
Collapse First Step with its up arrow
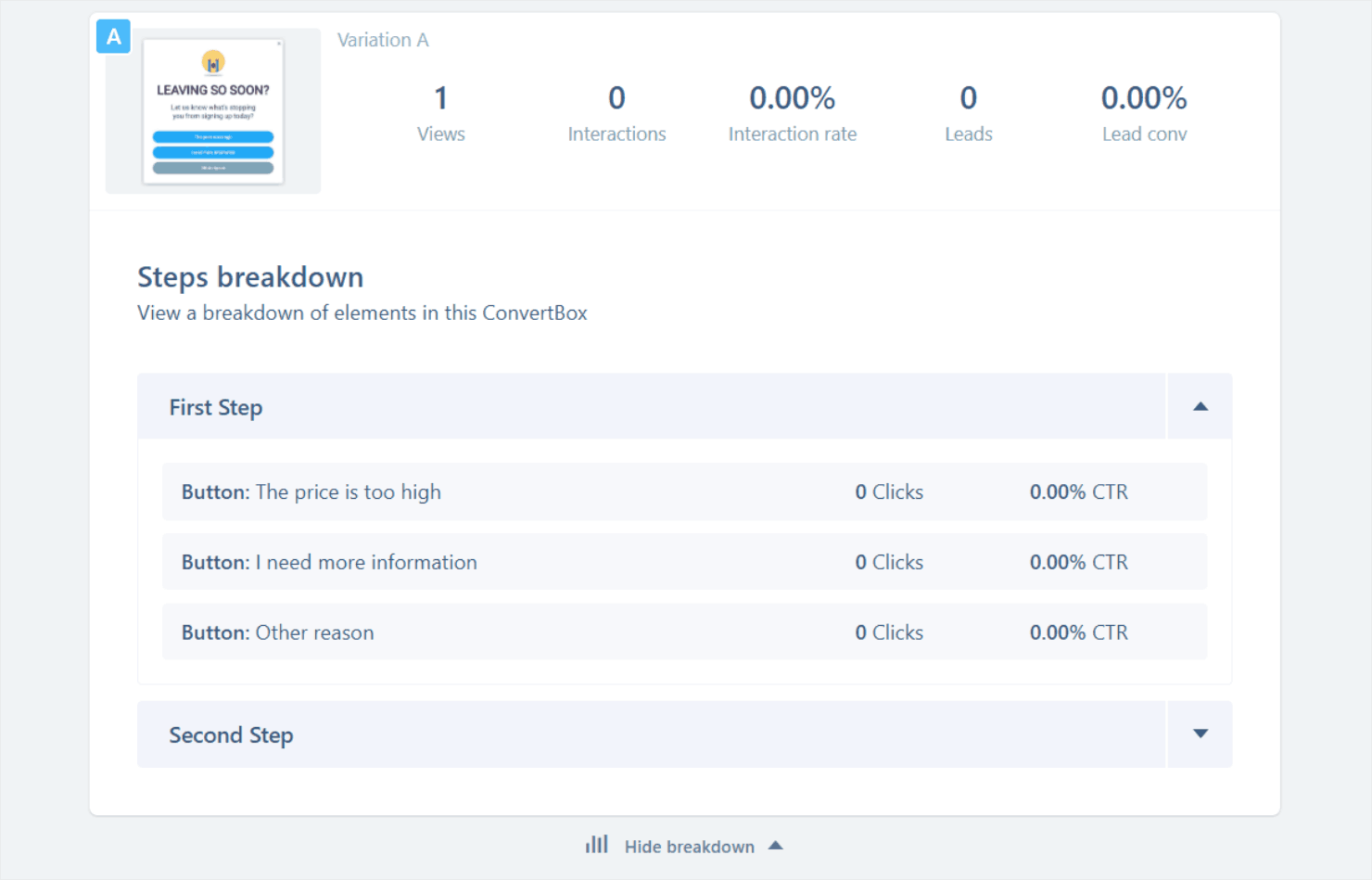coord(1200,406)
